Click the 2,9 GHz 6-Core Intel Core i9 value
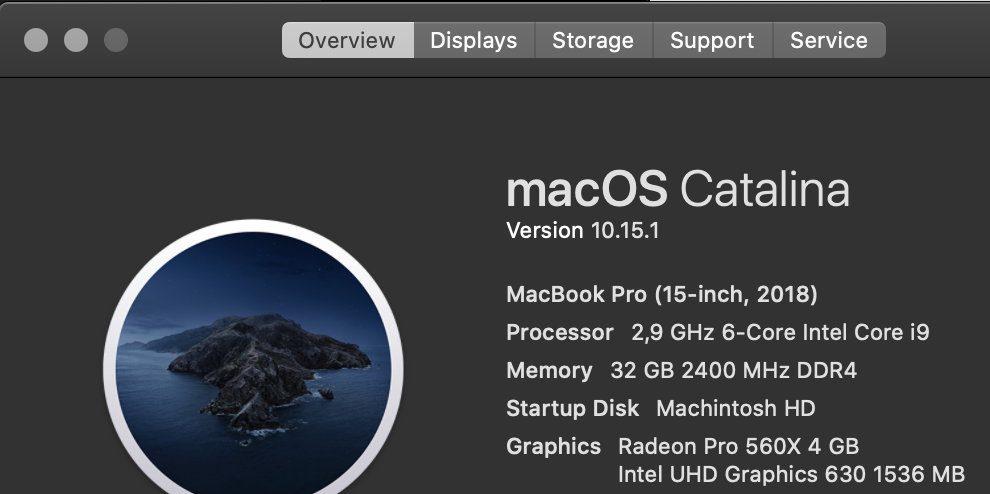Viewport: 990px width, 494px height. pyautogui.click(x=780, y=332)
